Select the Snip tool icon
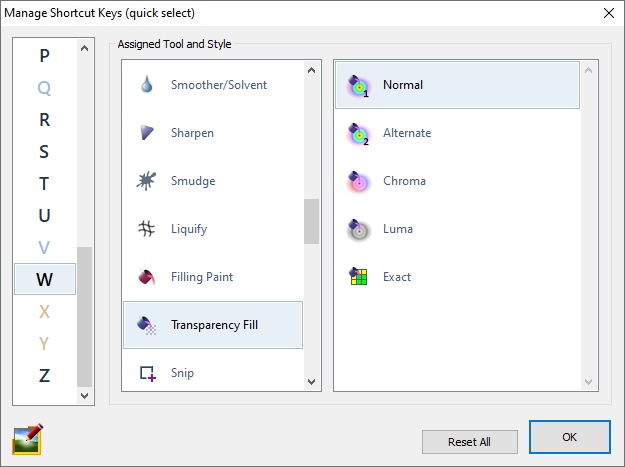625x467 pixels. tap(147, 373)
